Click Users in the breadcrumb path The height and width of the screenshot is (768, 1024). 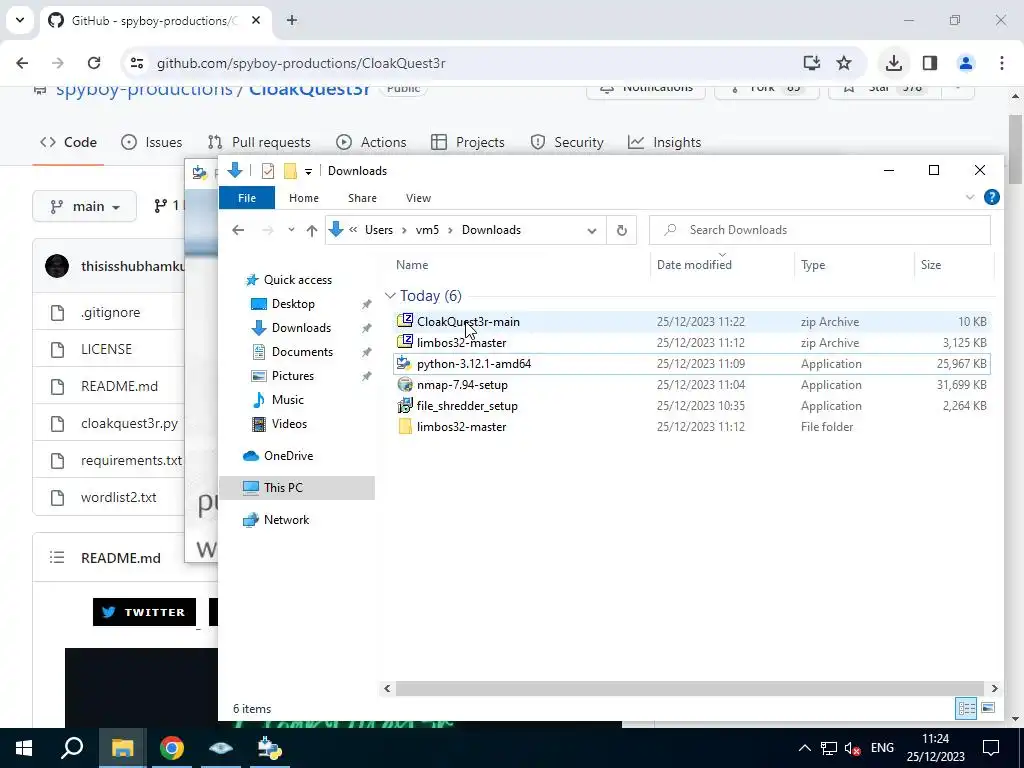(x=379, y=230)
